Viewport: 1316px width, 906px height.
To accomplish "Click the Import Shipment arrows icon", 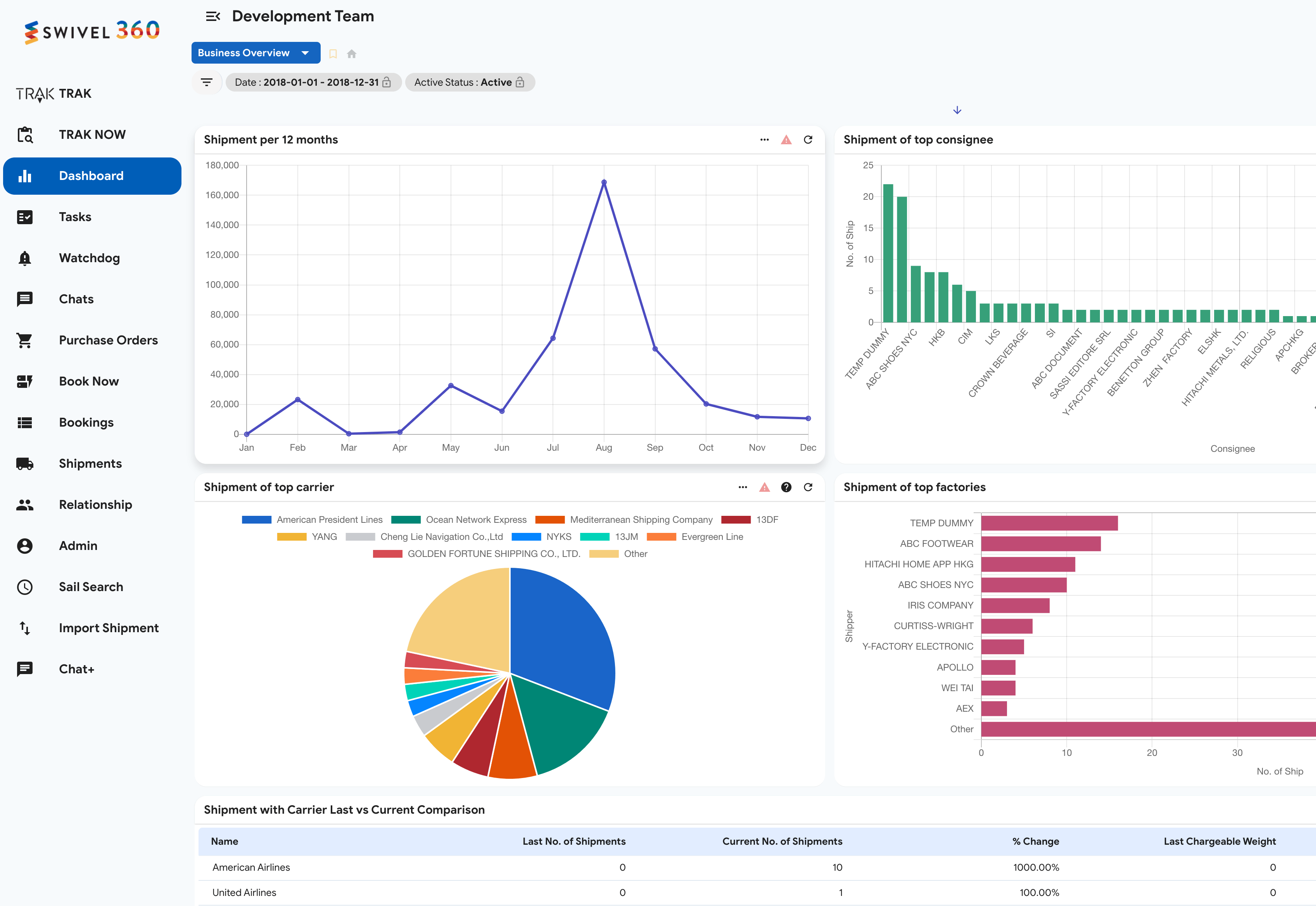I will [x=24, y=628].
